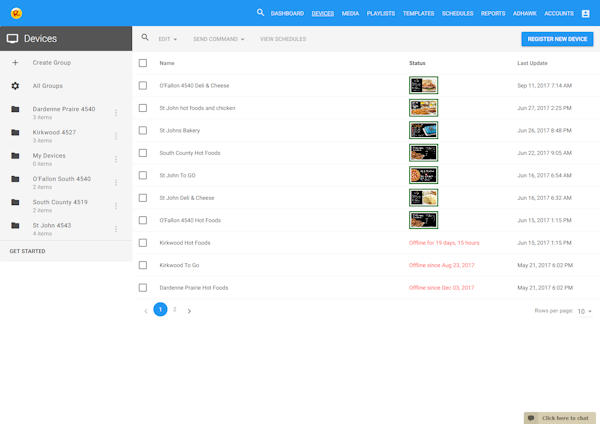Click the O'Fallon South 4540 folder icon
The height and width of the screenshot is (424, 600).
point(15,179)
